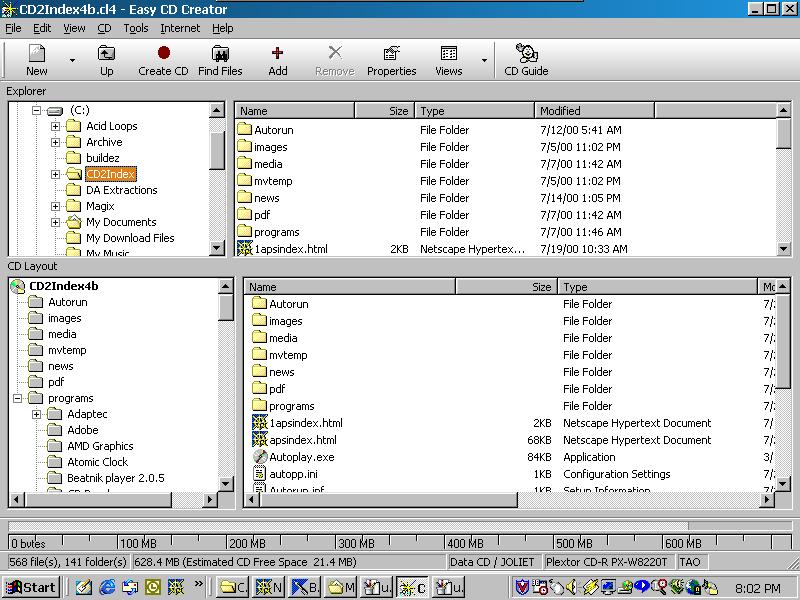
Task: Open the dropdown arrow beside Views
Action: 484,60
